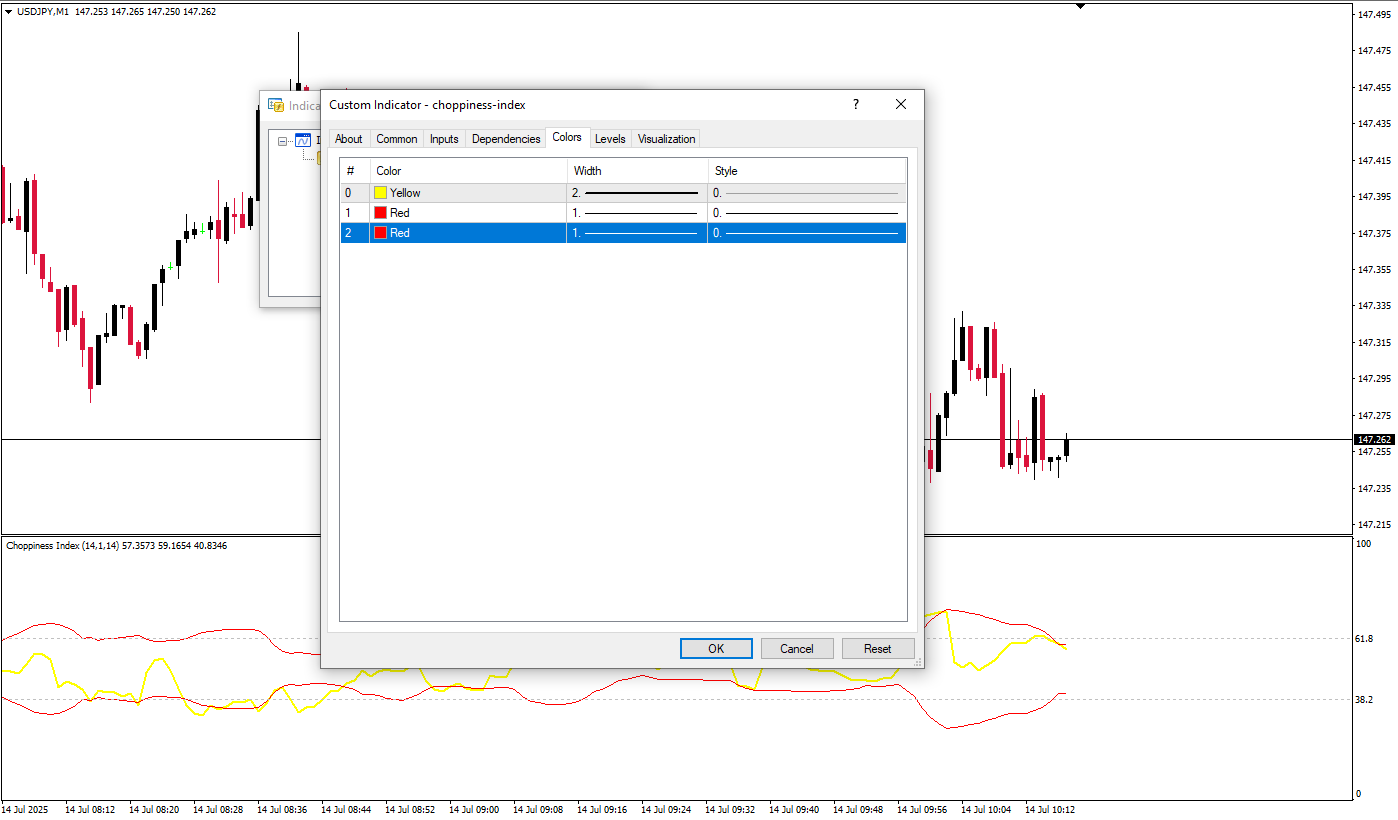Click the Indicators list window title icon
Viewport: 1398px width, 820px height.
pyautogui.click(x=276, y=106)
